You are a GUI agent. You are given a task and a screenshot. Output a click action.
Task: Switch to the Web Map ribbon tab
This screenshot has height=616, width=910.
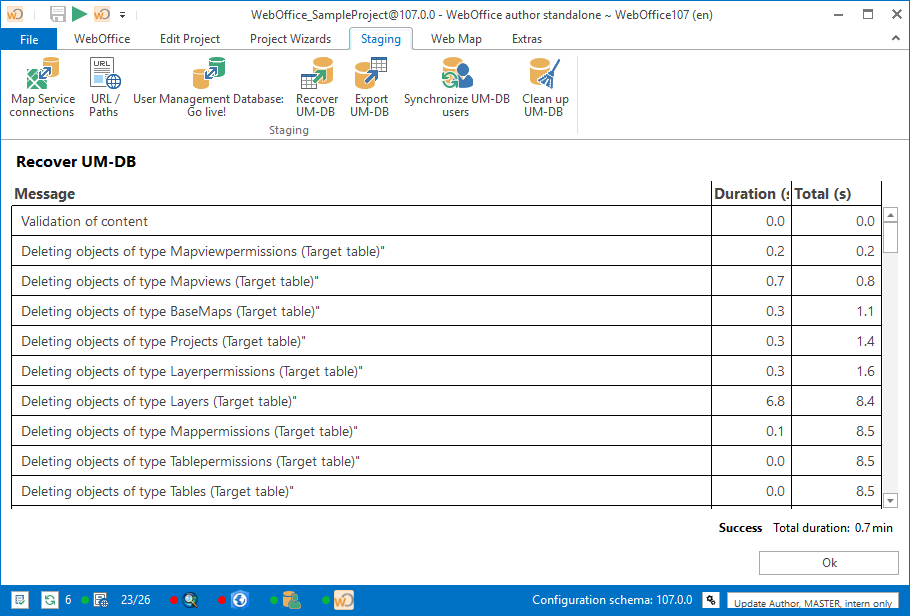point(456,39)
